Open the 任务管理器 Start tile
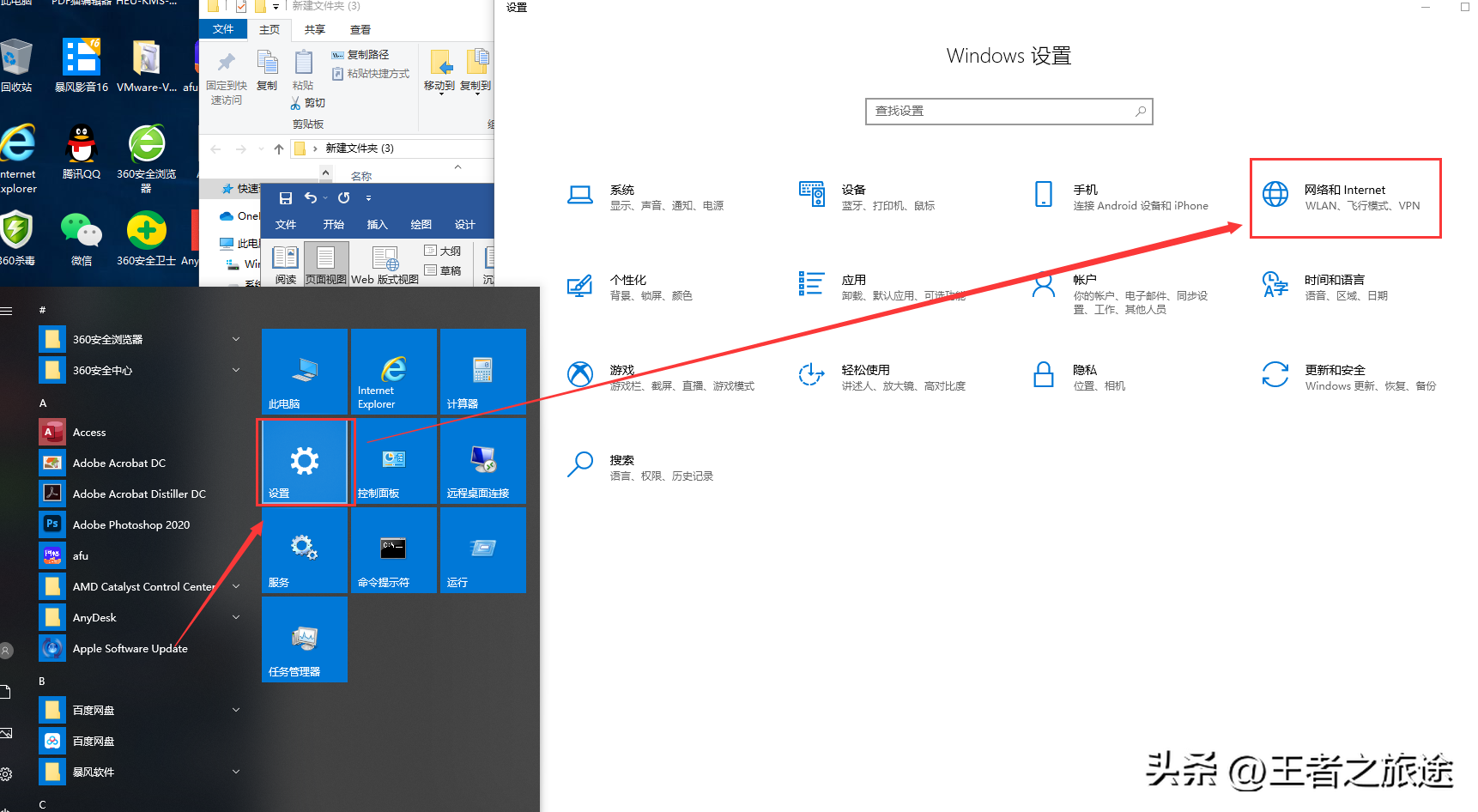Viewport: 1478px width, 812px height. [x=305, y=639]
